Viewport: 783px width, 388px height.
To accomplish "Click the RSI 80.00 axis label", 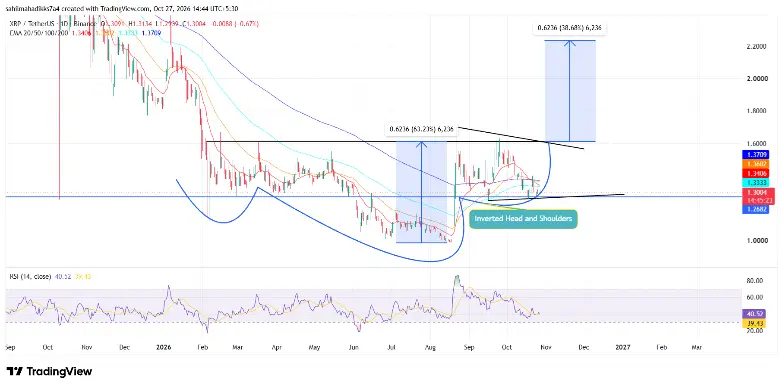I will tap(754, 281).
